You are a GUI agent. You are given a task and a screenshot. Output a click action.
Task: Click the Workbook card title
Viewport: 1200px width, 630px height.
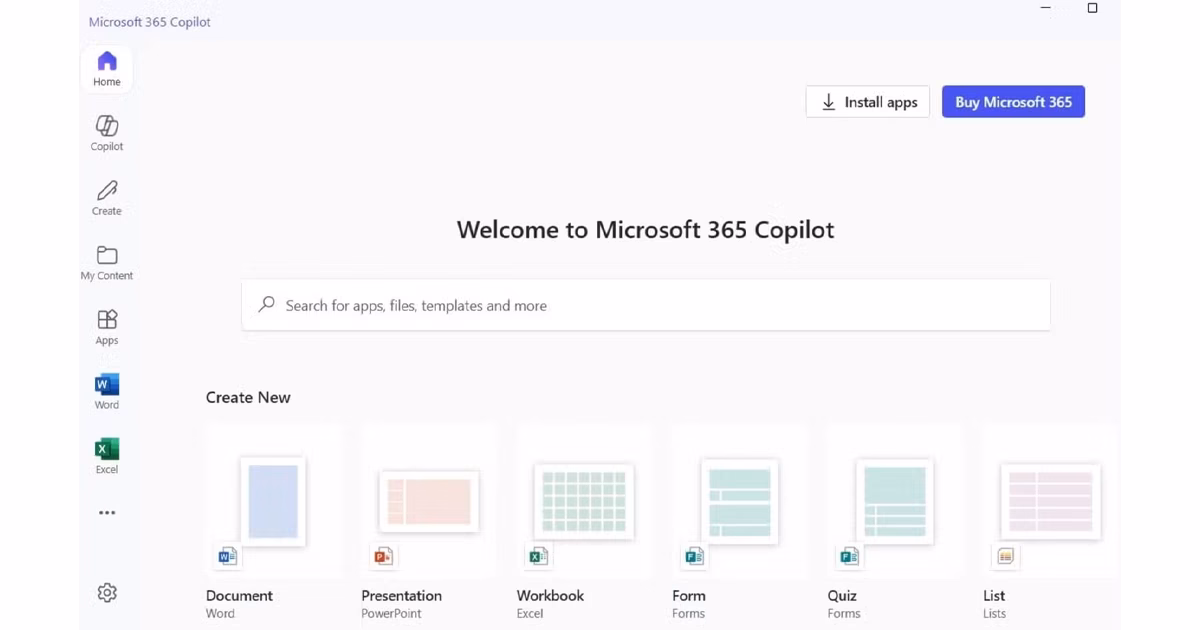click(550, 595)
